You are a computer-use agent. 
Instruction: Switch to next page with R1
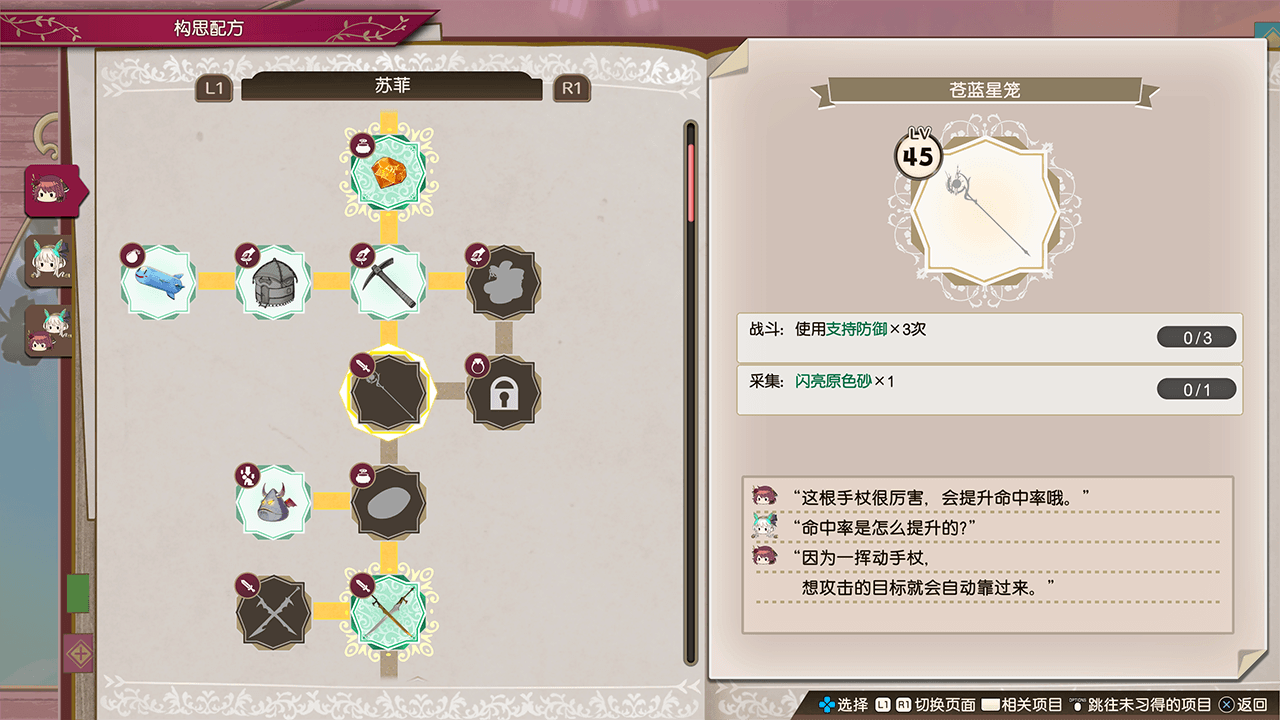[x=571, y=88]
